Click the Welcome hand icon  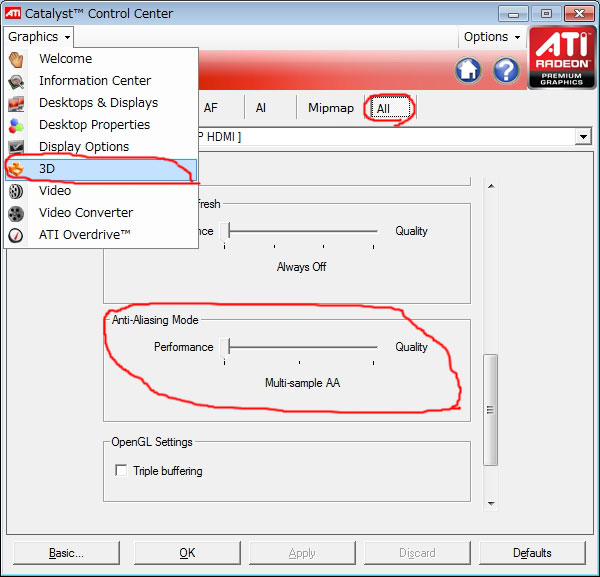click(x=16, y=59)
